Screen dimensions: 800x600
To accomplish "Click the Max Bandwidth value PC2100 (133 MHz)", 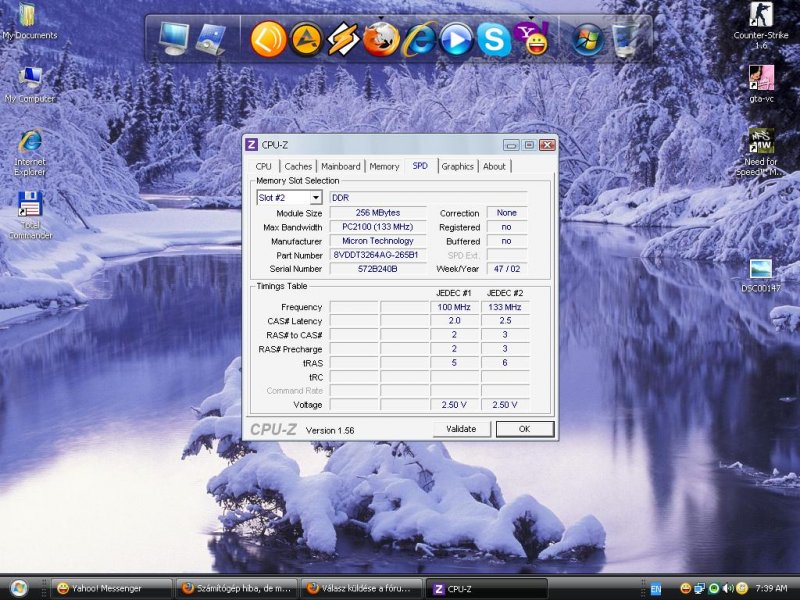I will click(378, 227).
